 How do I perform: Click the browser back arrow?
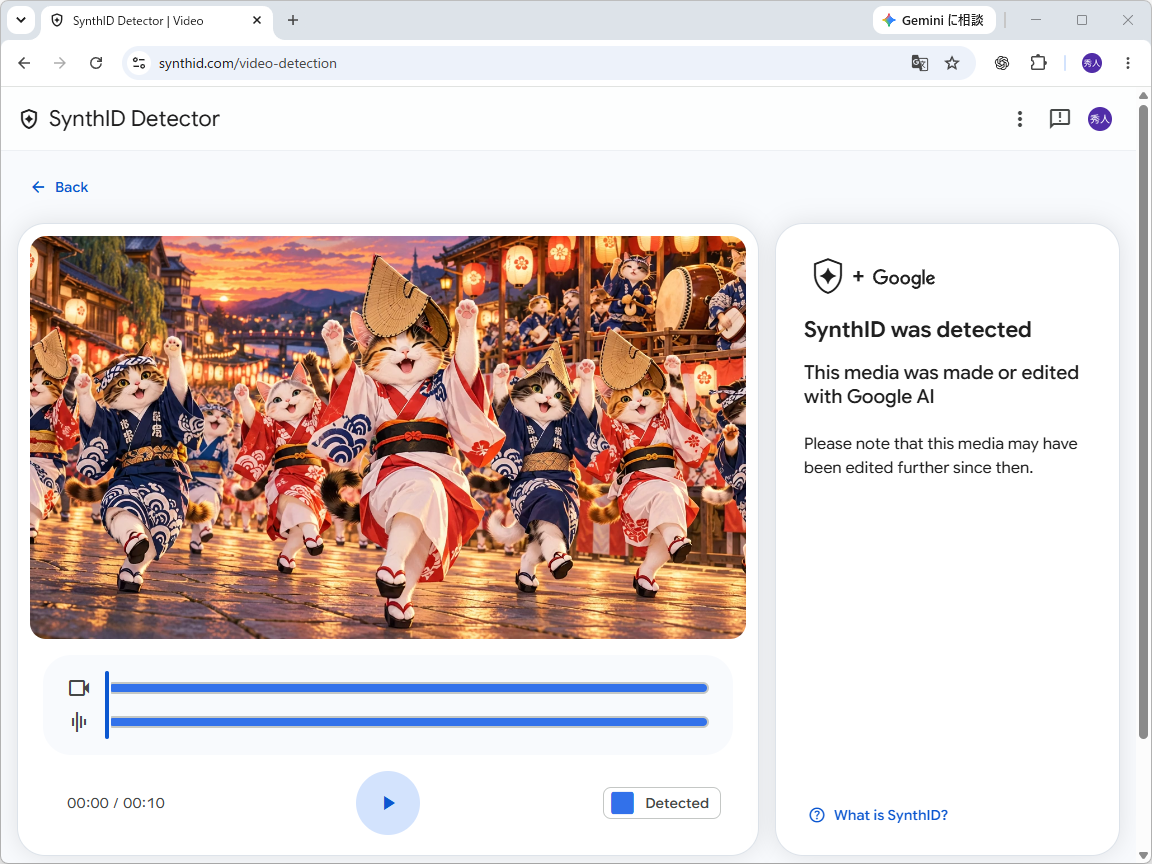pos(24,63)
